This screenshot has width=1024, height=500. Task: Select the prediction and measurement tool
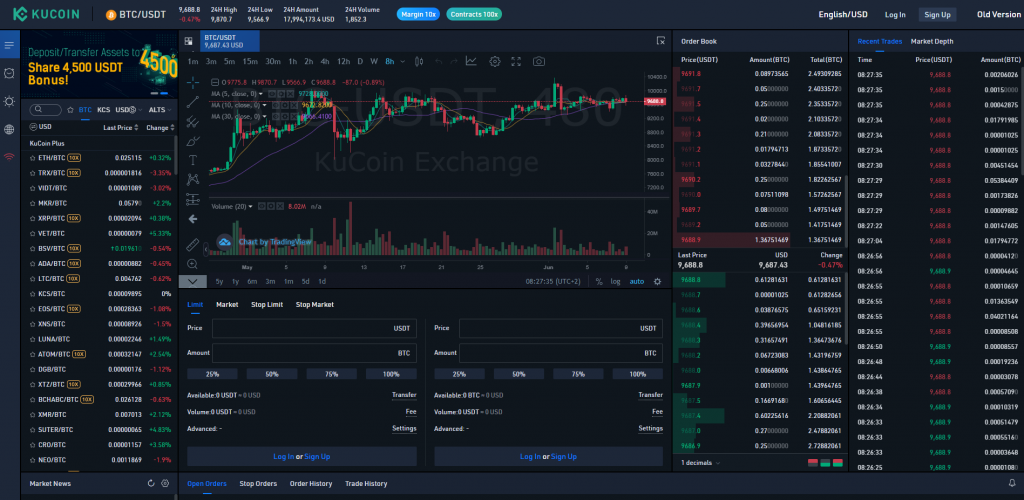[x=193, y=199]
